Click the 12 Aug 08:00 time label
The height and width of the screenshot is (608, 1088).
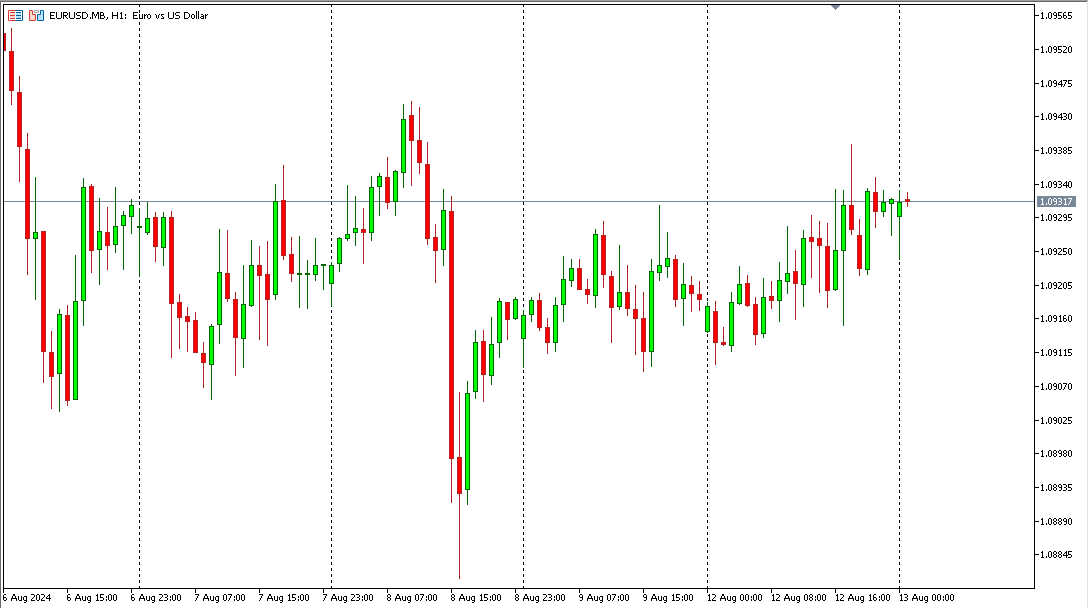(x=799, y=598)
